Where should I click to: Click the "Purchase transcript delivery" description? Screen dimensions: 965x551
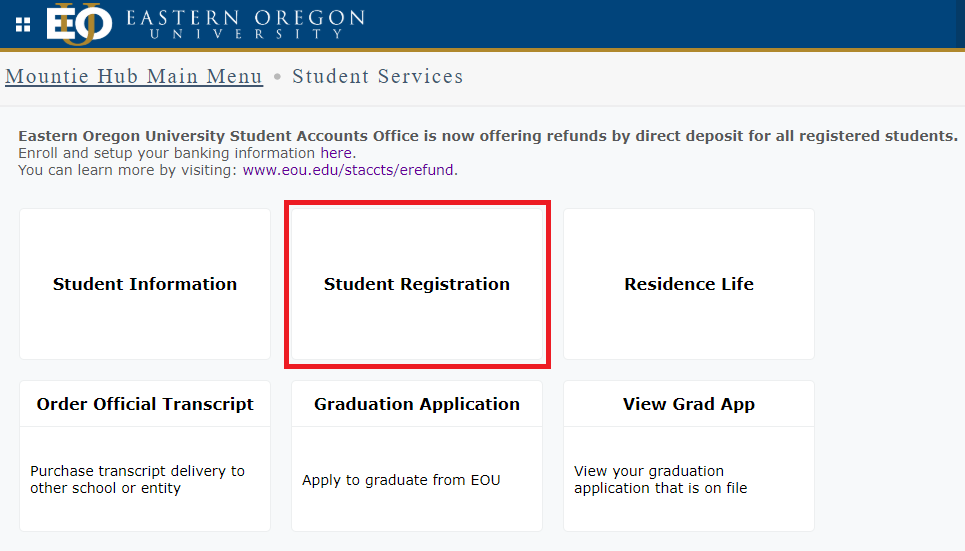pyautogui.click(x=137, y=479)
